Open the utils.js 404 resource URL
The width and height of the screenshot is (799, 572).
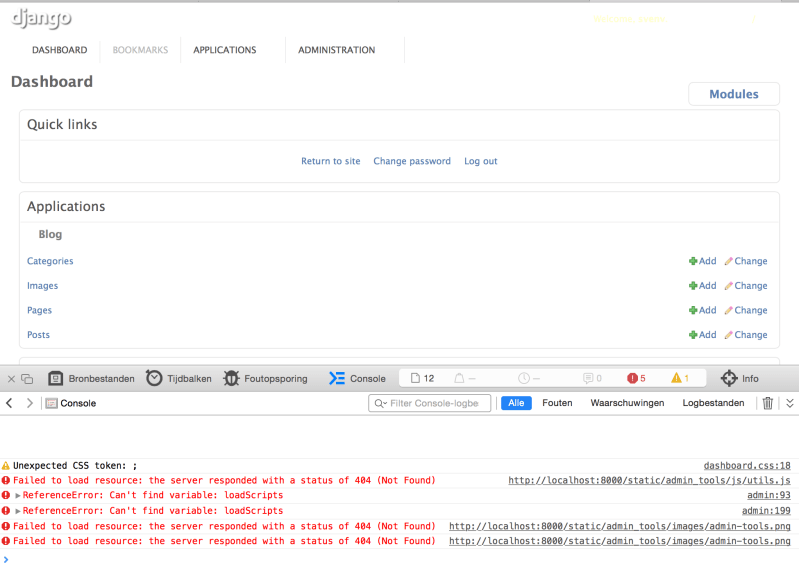[649, 480]
